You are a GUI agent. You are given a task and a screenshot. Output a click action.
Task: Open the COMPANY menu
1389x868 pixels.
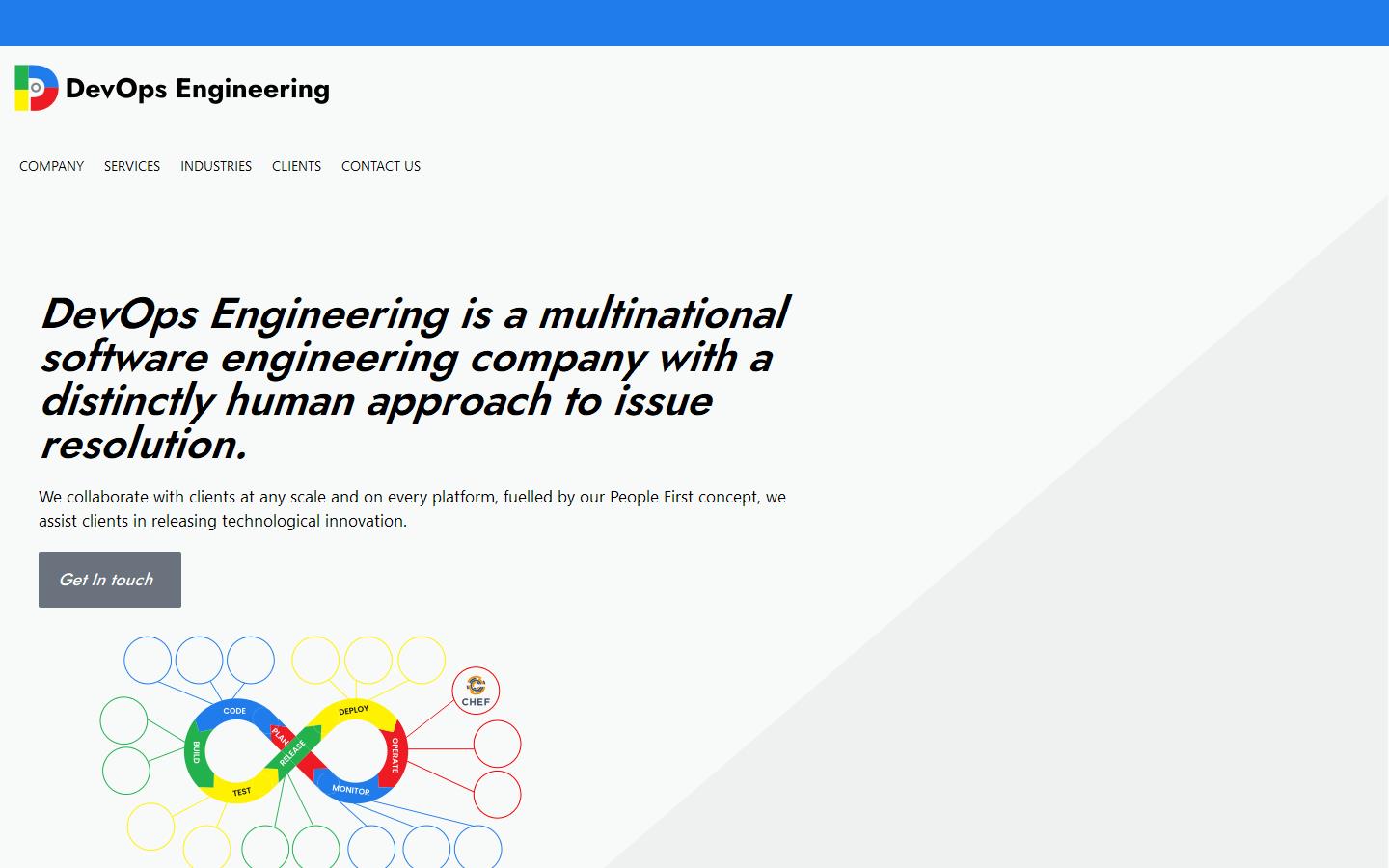click(51, 166)
